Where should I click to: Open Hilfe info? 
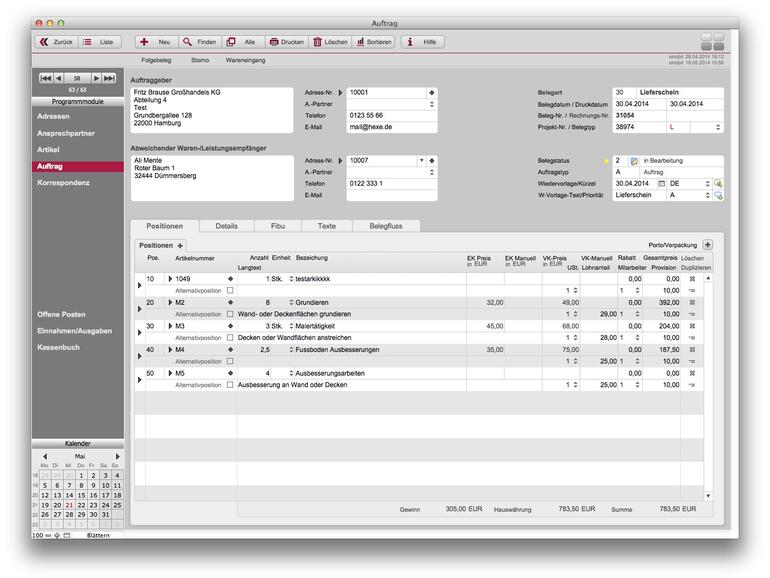[x=422, y=42]
